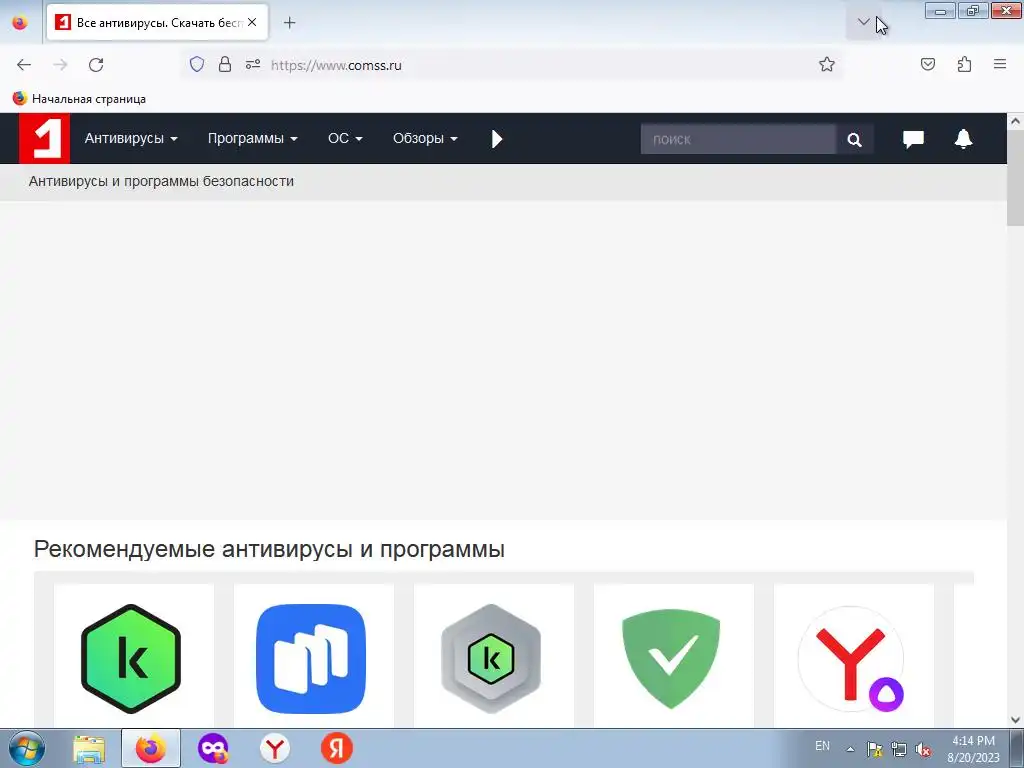The image size is (1024, 768).
Task: Click the Firefox taskbar icon
Action: (x=151, y=748)
